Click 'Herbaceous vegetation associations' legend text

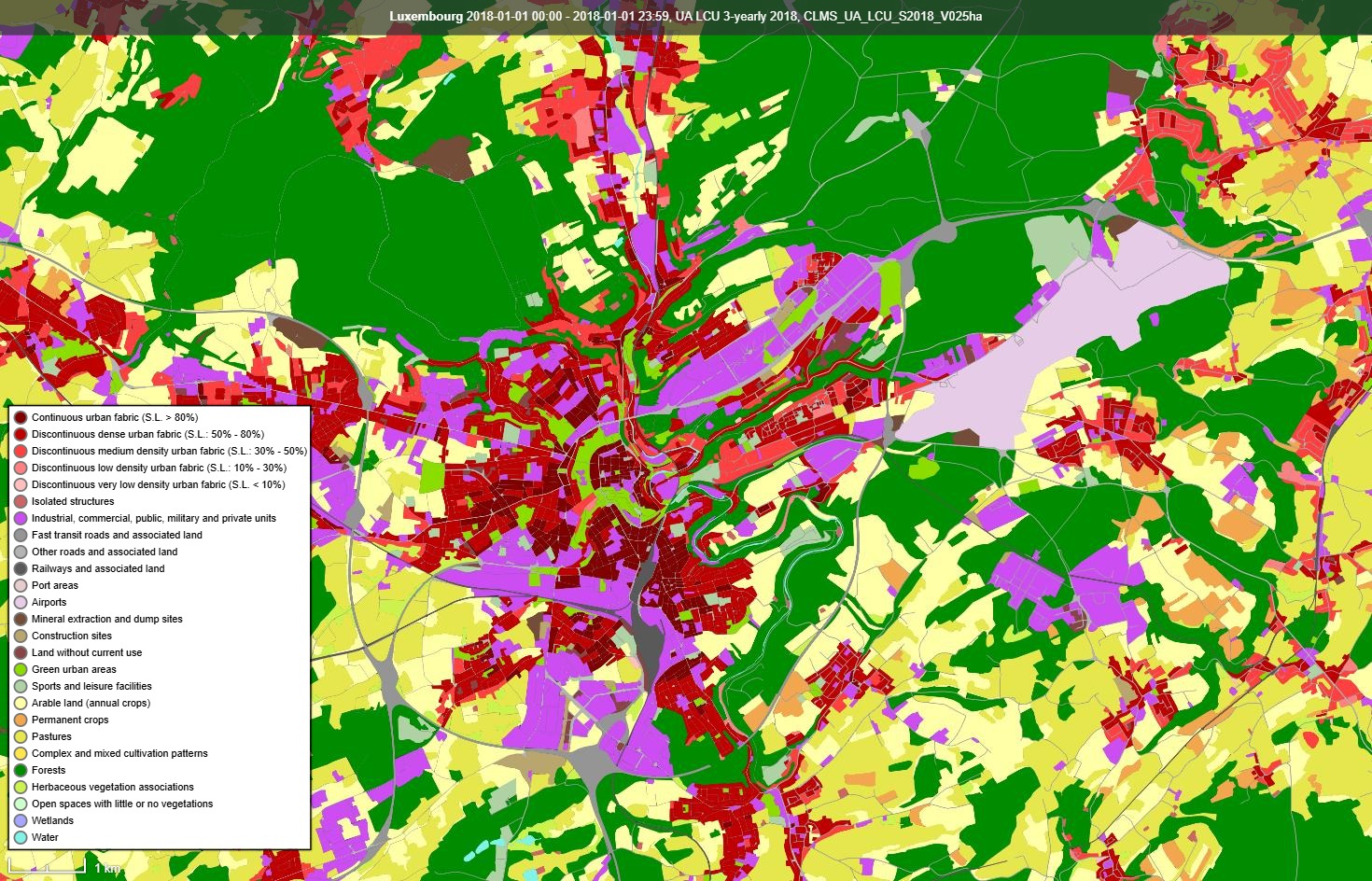coord(113,787)
